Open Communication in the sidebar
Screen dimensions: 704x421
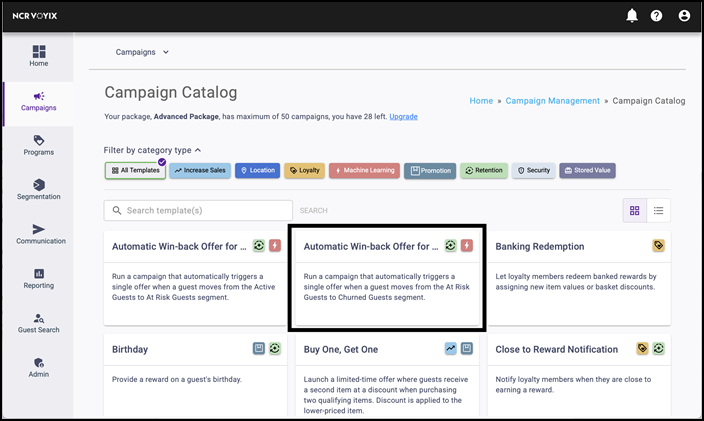coord(40,234)
